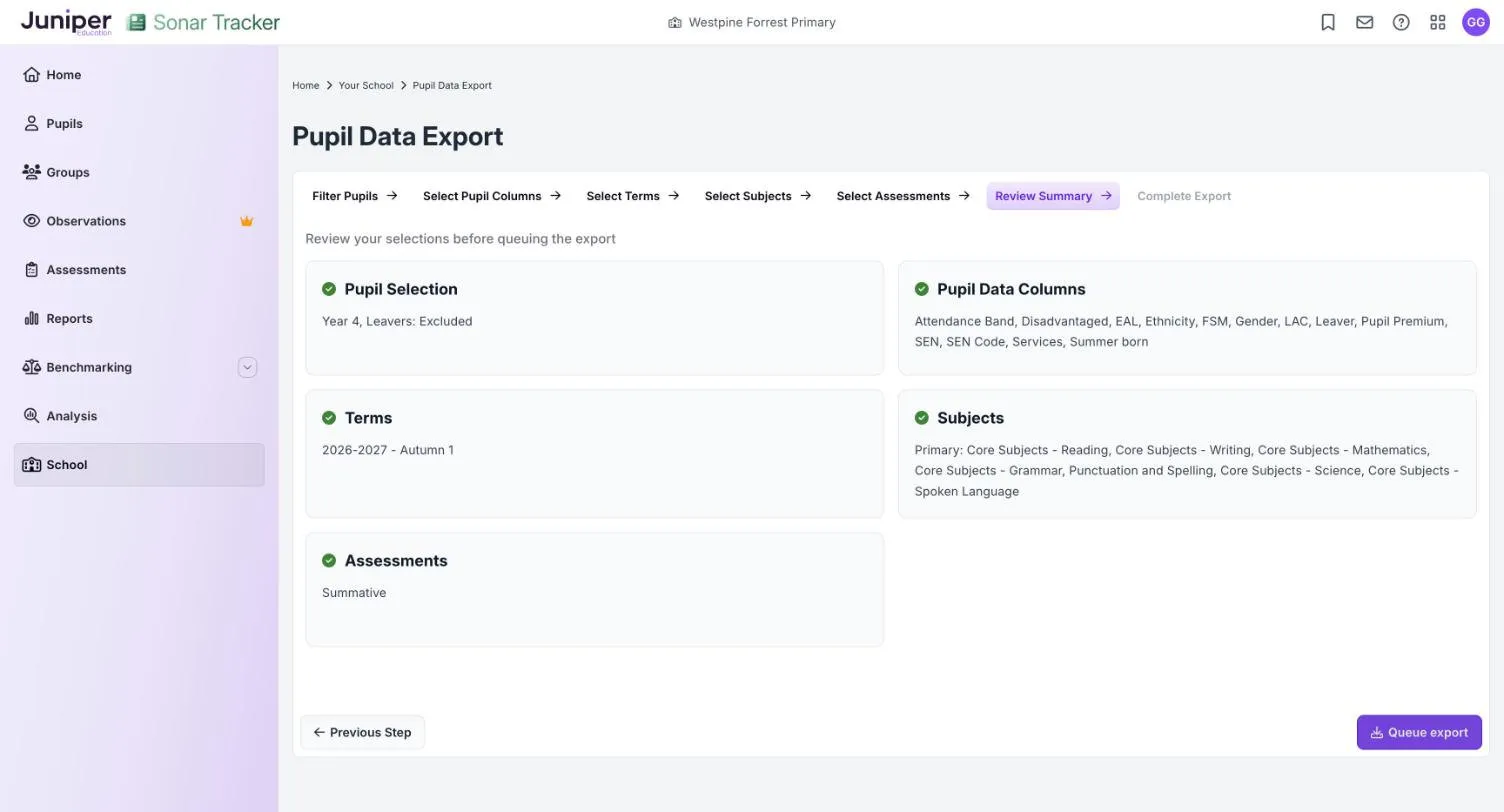This screenshot has height=812, width=1504.
Task: Switch to the Select Pupil Columns step
Action: pyautogui.click(x=492, y=196)
